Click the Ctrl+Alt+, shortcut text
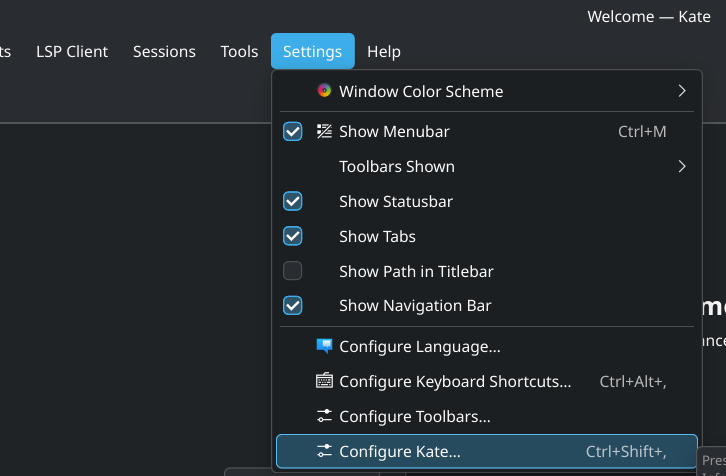The image size is (726, 476). point(633,382)
